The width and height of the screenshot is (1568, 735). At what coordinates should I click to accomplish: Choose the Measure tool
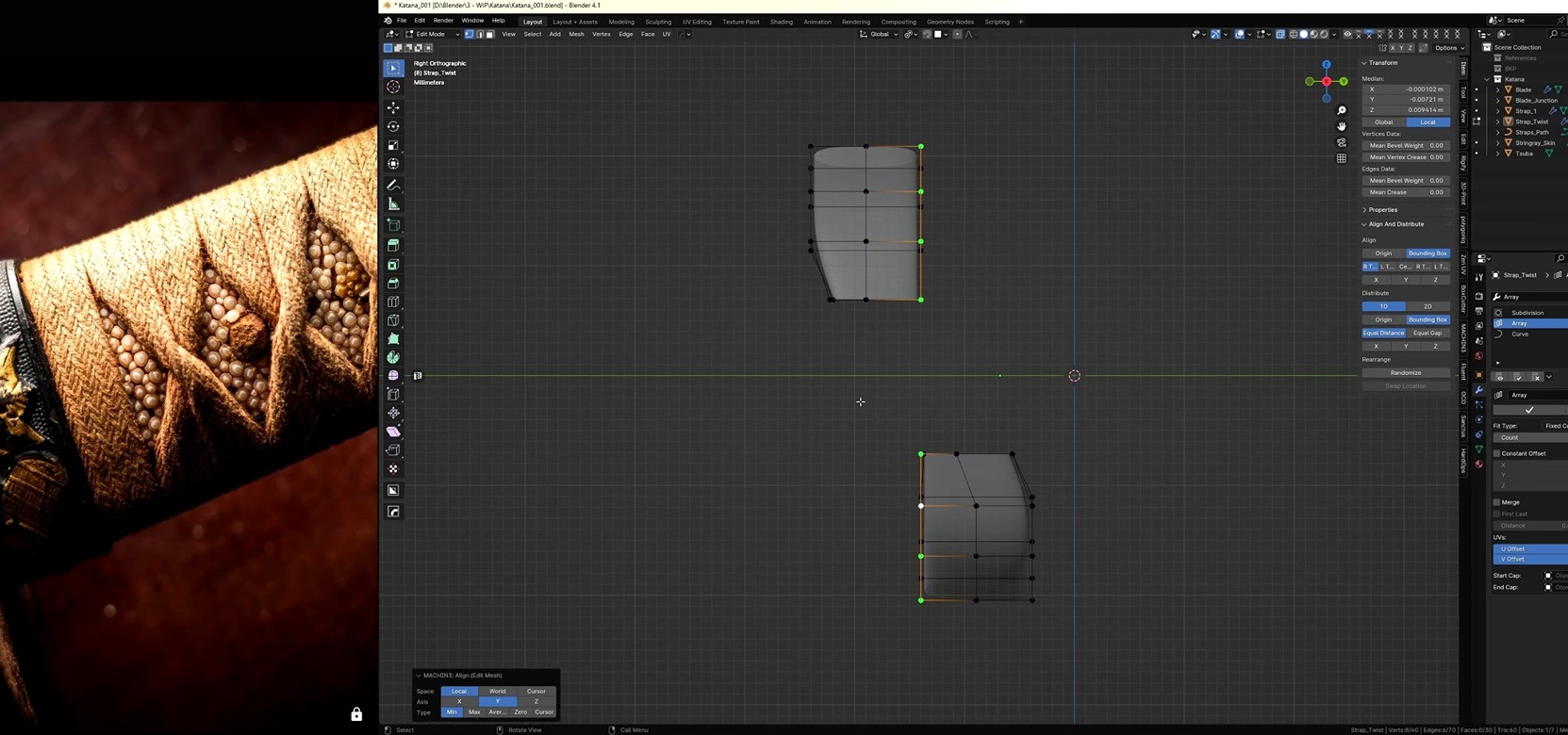pos(393,204)
